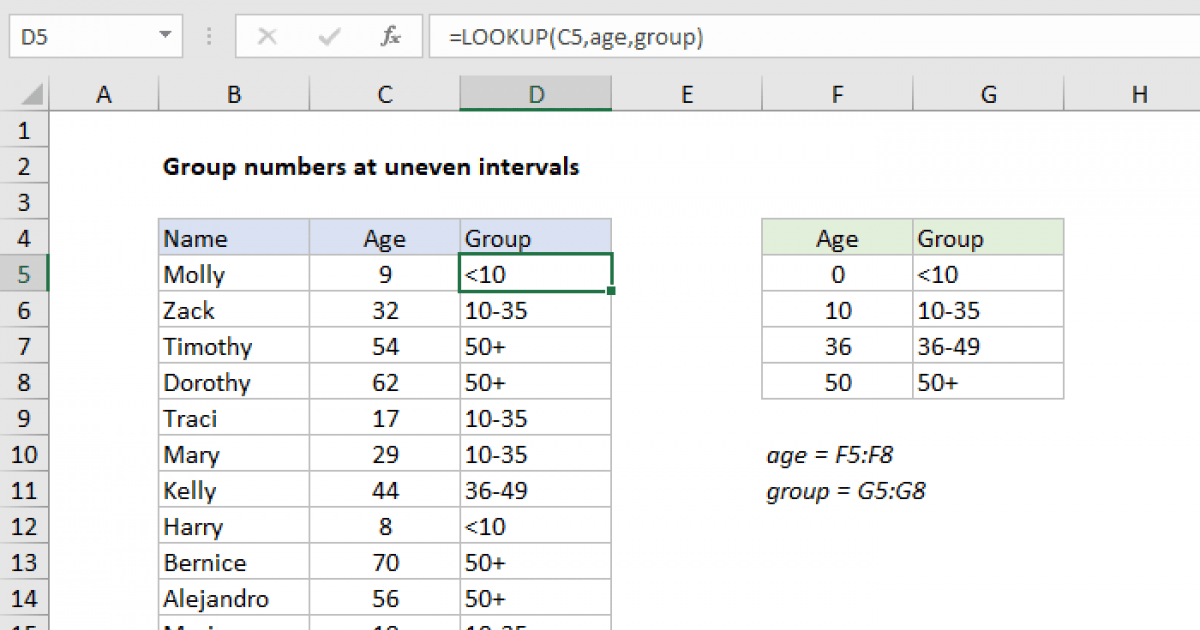Click the Enter checkmark icon in formula bar

coord(328,37)
